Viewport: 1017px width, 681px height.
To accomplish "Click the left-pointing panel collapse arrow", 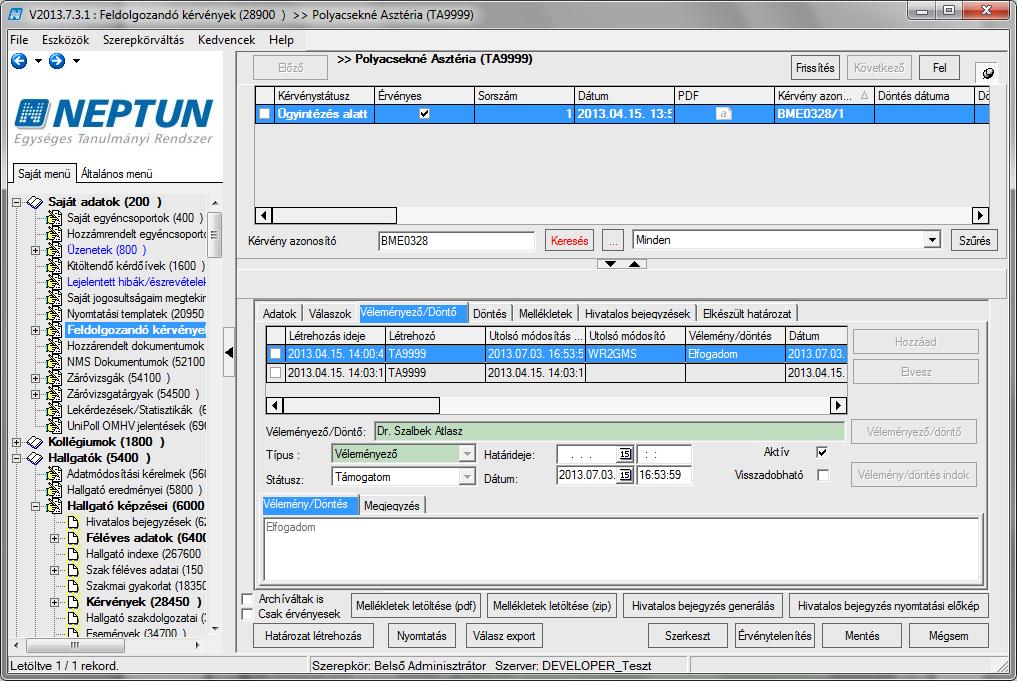I will click(x=229, y=352).
